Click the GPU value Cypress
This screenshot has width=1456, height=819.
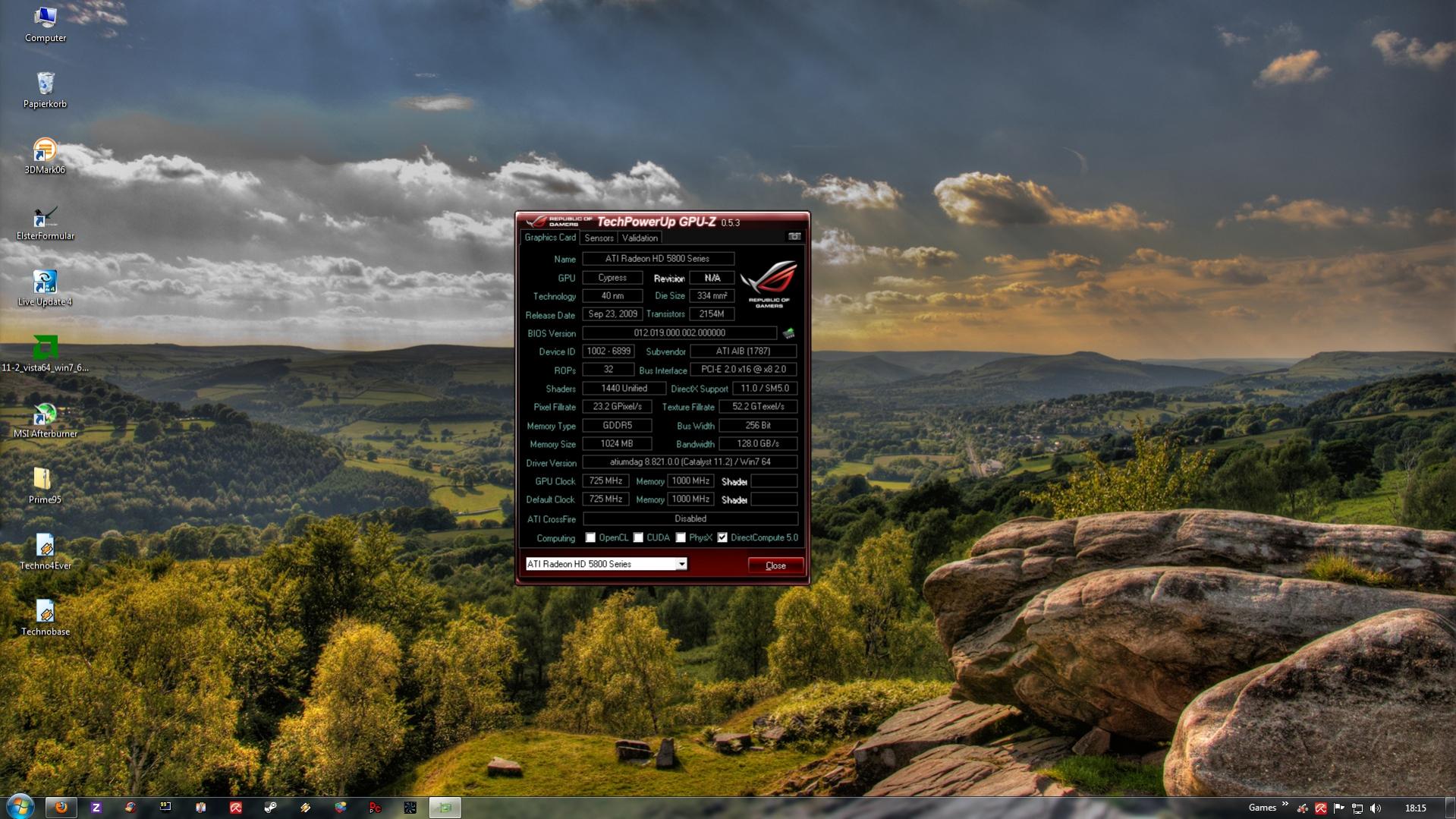[x=612, y=278]
